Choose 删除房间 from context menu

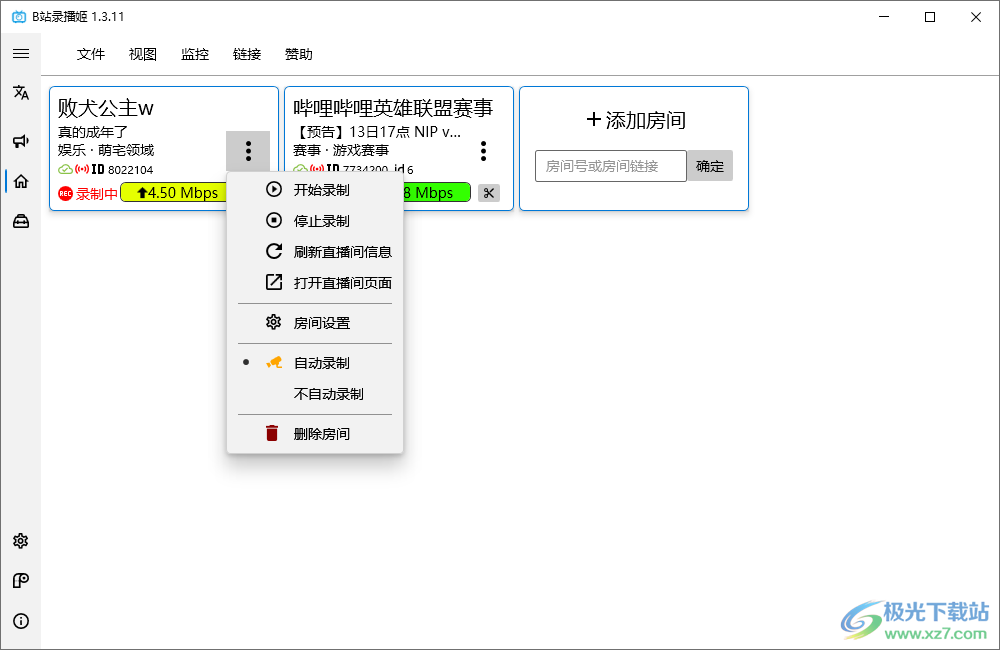click(x=315, y=434)
